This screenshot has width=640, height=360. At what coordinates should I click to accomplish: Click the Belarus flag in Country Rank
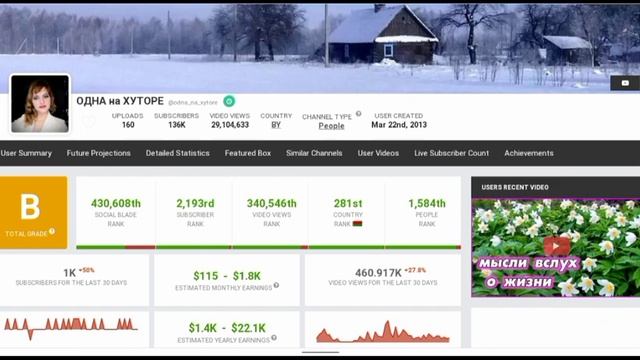(x=357, y=224)
